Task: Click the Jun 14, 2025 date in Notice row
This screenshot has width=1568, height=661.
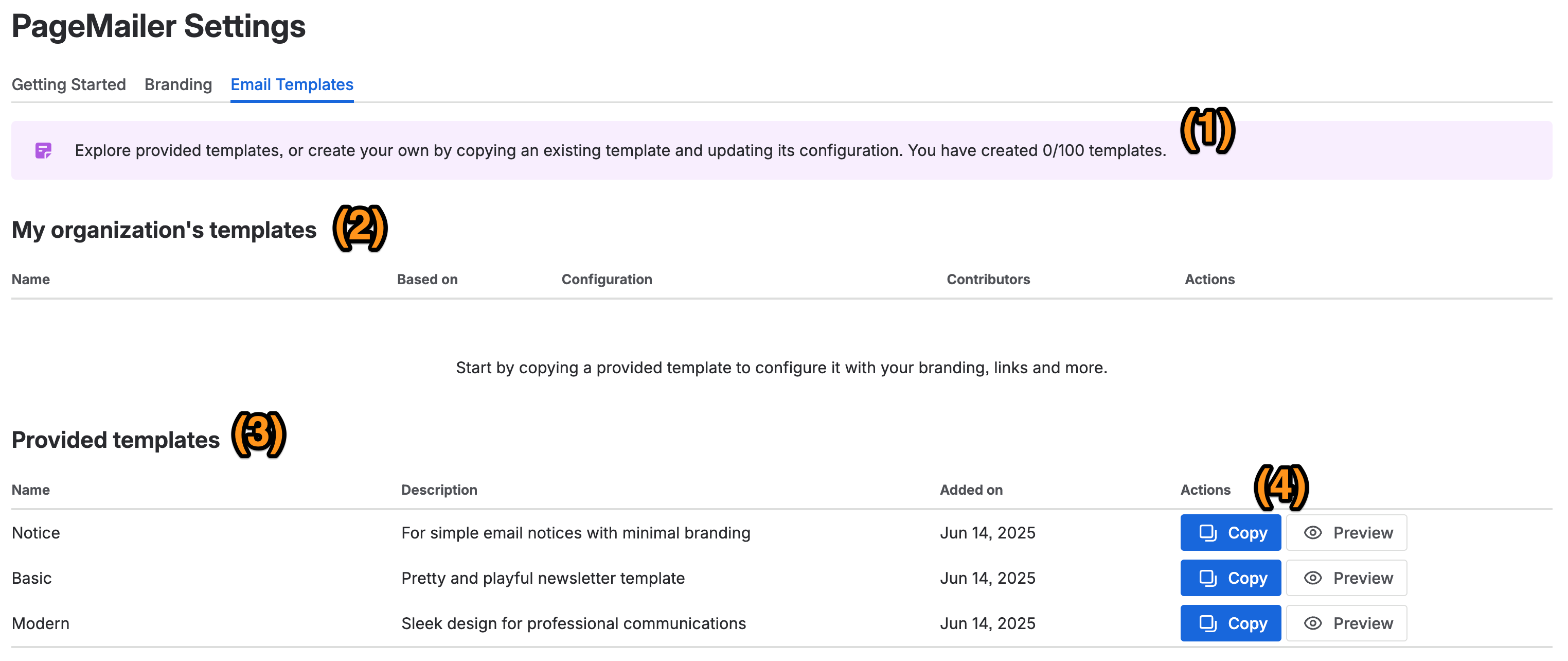Action: [x=987, y=533]
